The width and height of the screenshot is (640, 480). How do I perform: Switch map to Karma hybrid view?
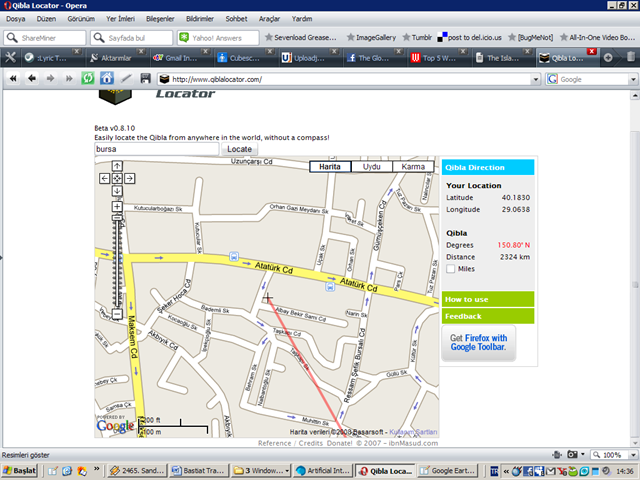pyautogui.click(x=413, y=167)
